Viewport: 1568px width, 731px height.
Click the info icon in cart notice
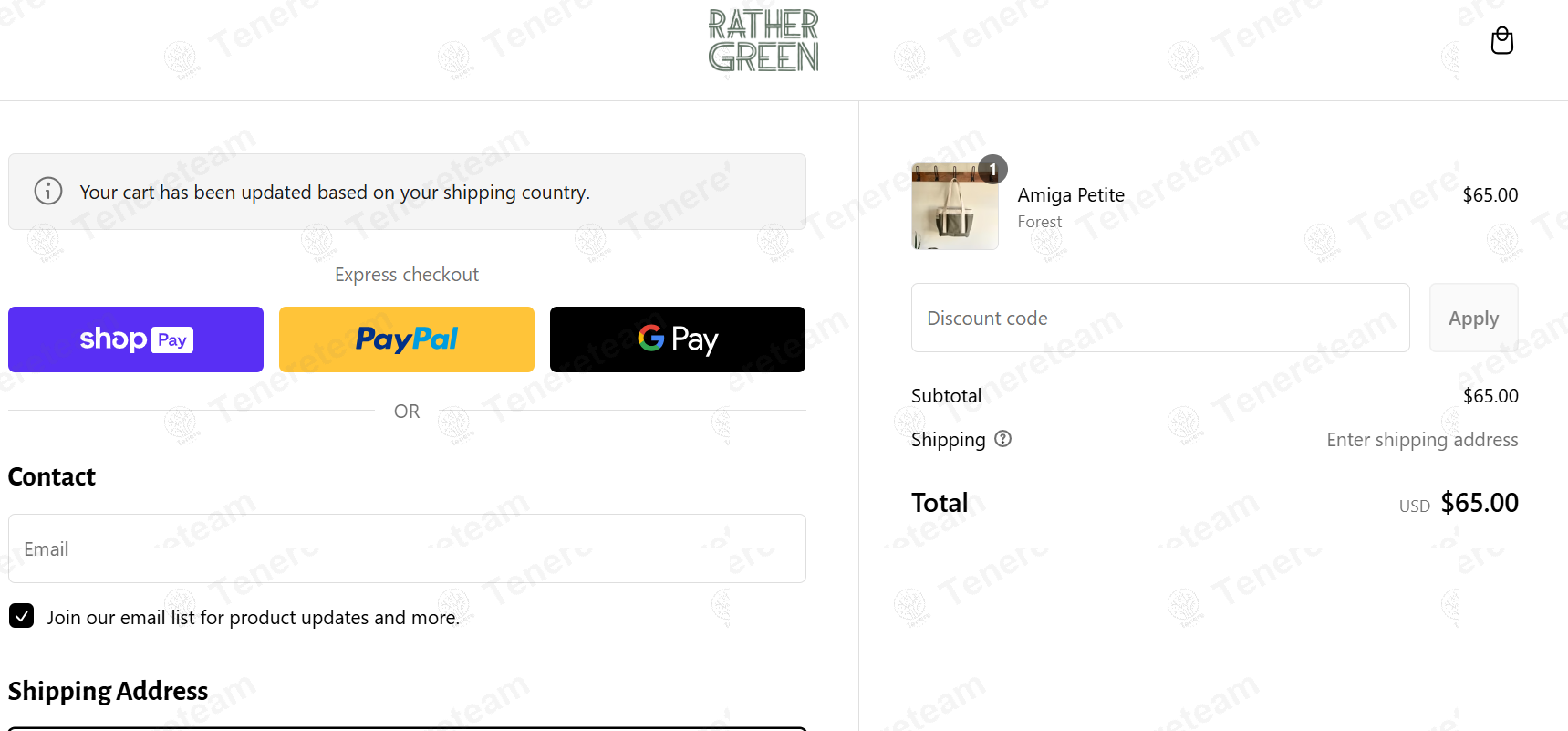point(48,191)
